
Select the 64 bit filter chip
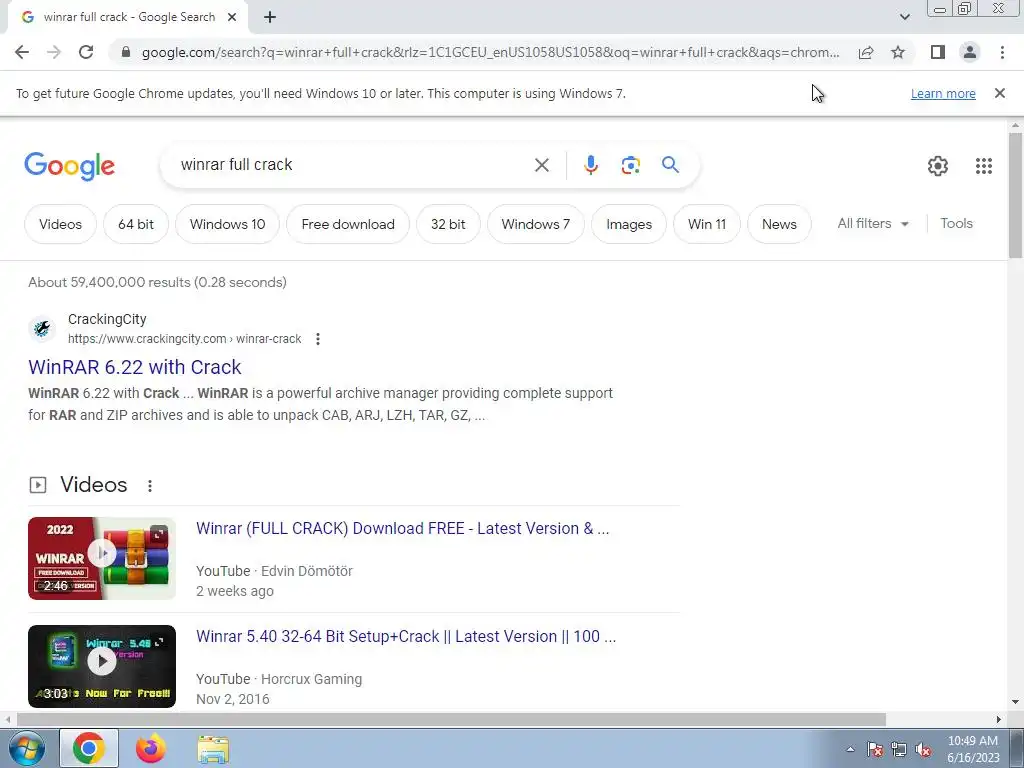tap(136, 224)
